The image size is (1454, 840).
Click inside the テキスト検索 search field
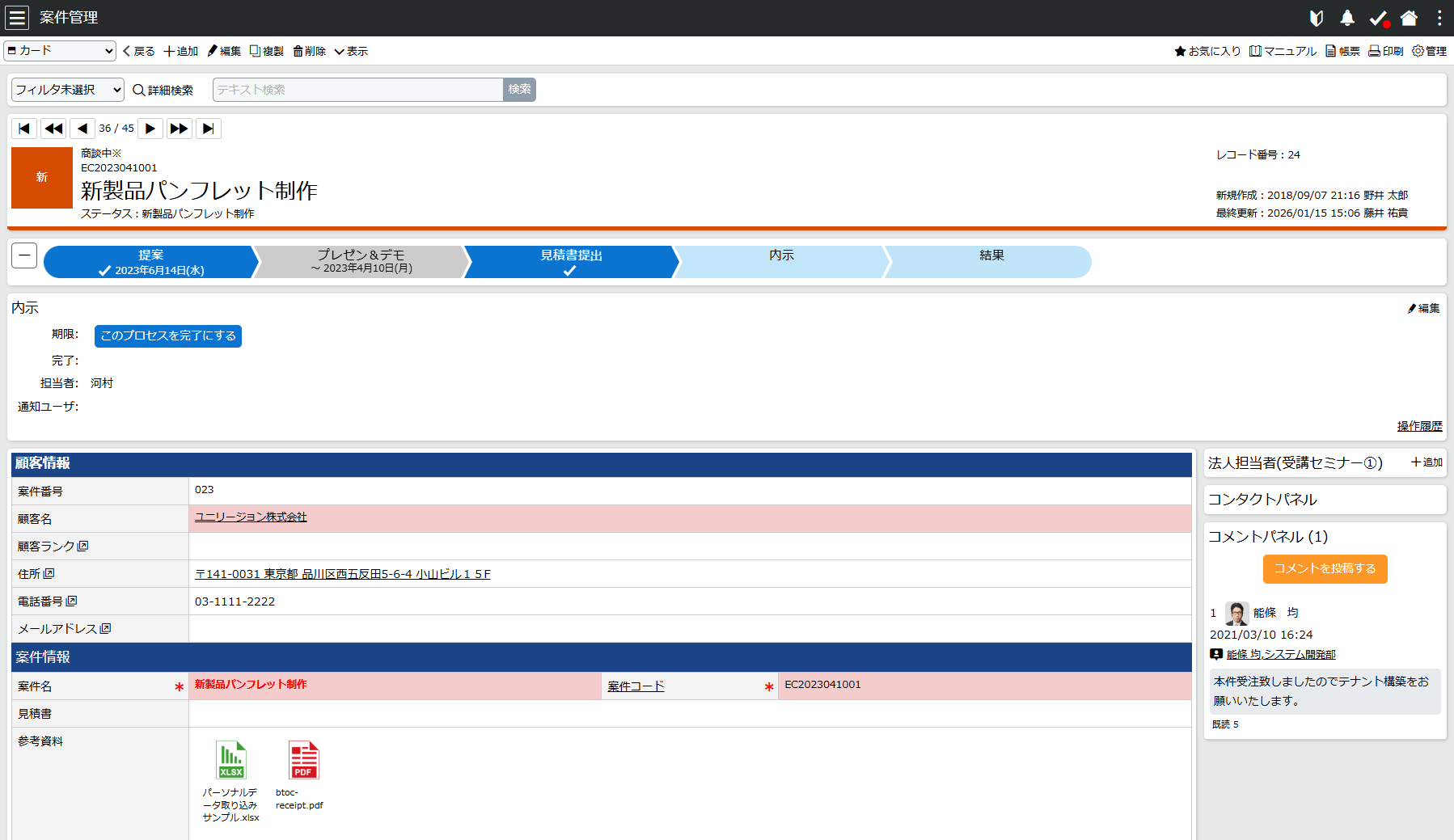pyautogui.click(x=357, y=90)
